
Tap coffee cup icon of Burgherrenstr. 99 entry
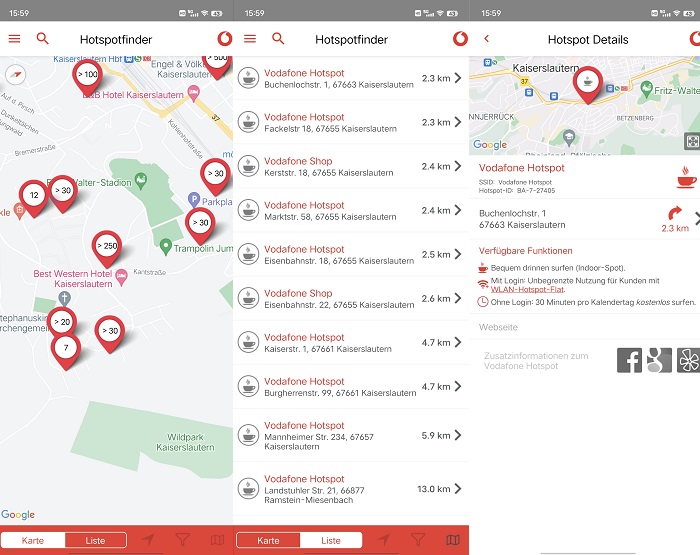[x=249, y=386]
